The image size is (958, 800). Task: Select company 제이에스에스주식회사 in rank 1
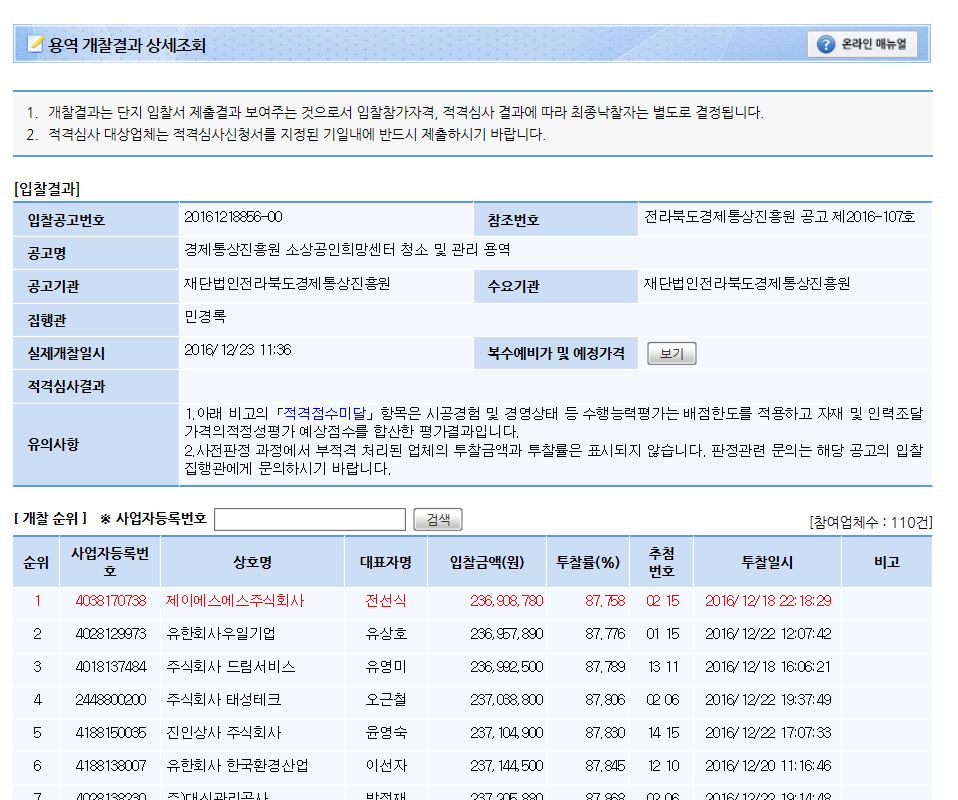tap(235, 601)
